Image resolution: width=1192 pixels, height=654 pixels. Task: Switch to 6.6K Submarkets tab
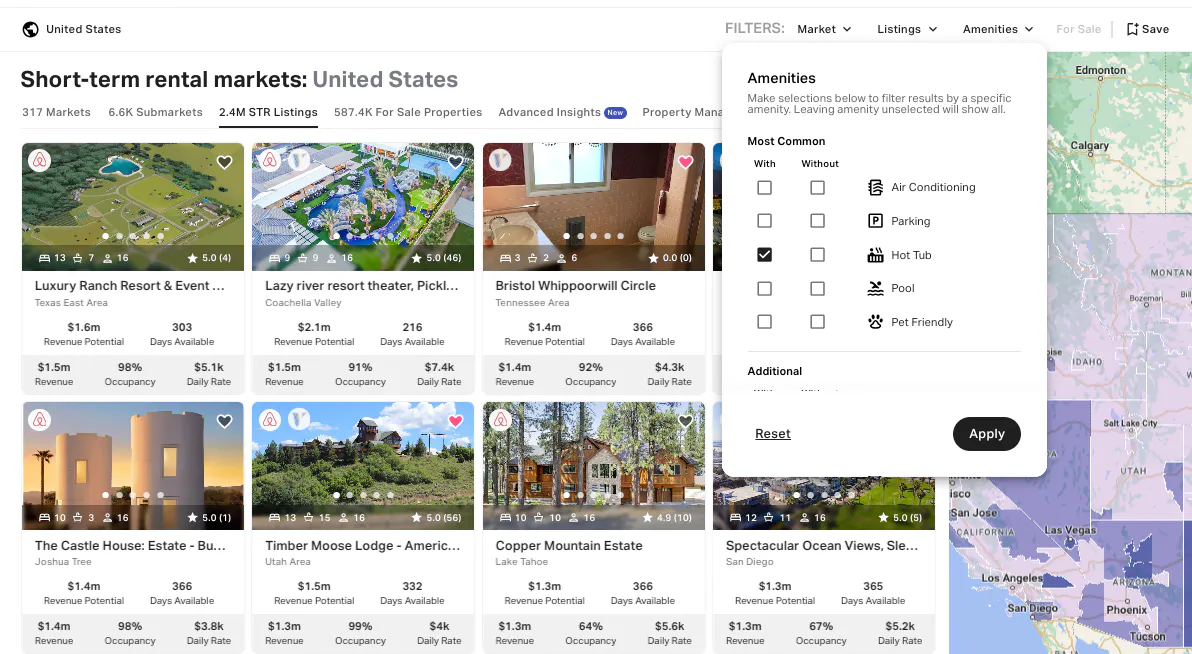(155, 112)
